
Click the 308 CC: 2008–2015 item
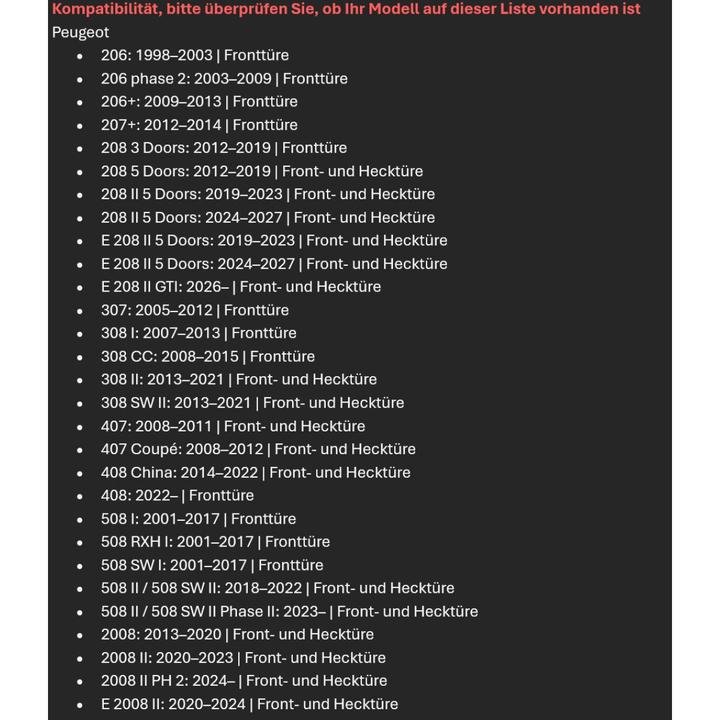tap(208, 356)
